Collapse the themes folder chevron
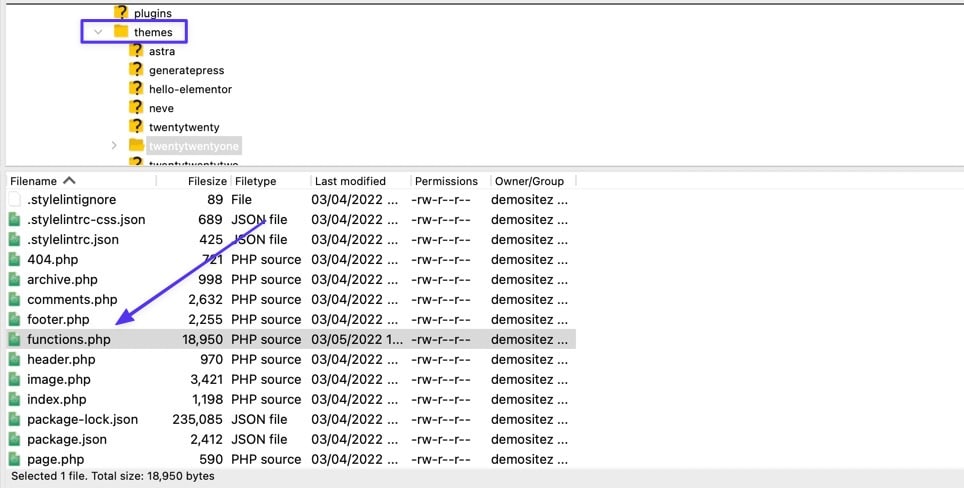 (x=98, y=32)
